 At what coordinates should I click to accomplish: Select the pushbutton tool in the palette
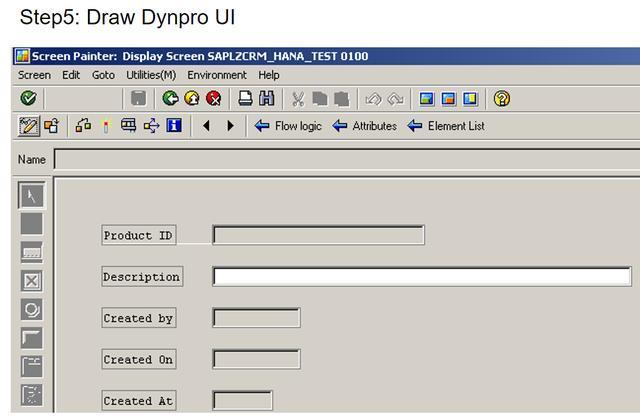(x=31, y=338)
